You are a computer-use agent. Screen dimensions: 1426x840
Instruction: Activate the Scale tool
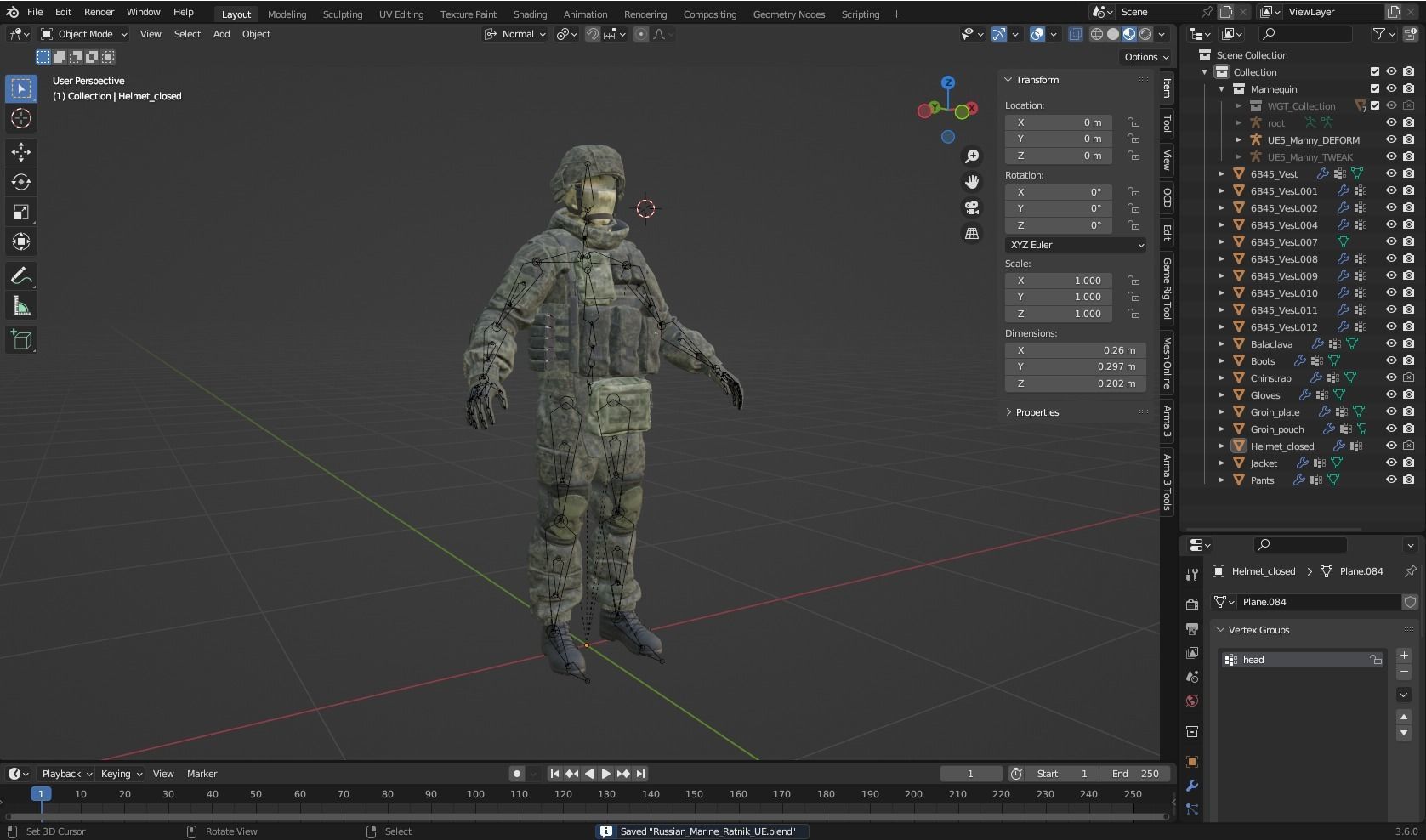pyautogui.click(x=21, y=212)
